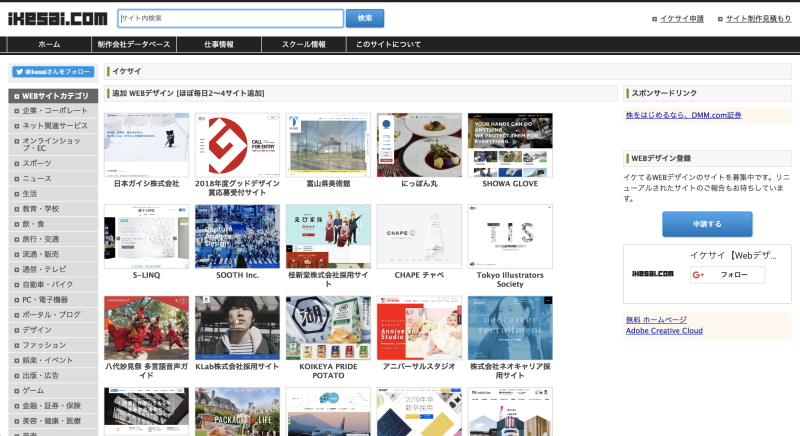
Task: Click the 富山県美術館 caption text
Action: pos(328,184)
